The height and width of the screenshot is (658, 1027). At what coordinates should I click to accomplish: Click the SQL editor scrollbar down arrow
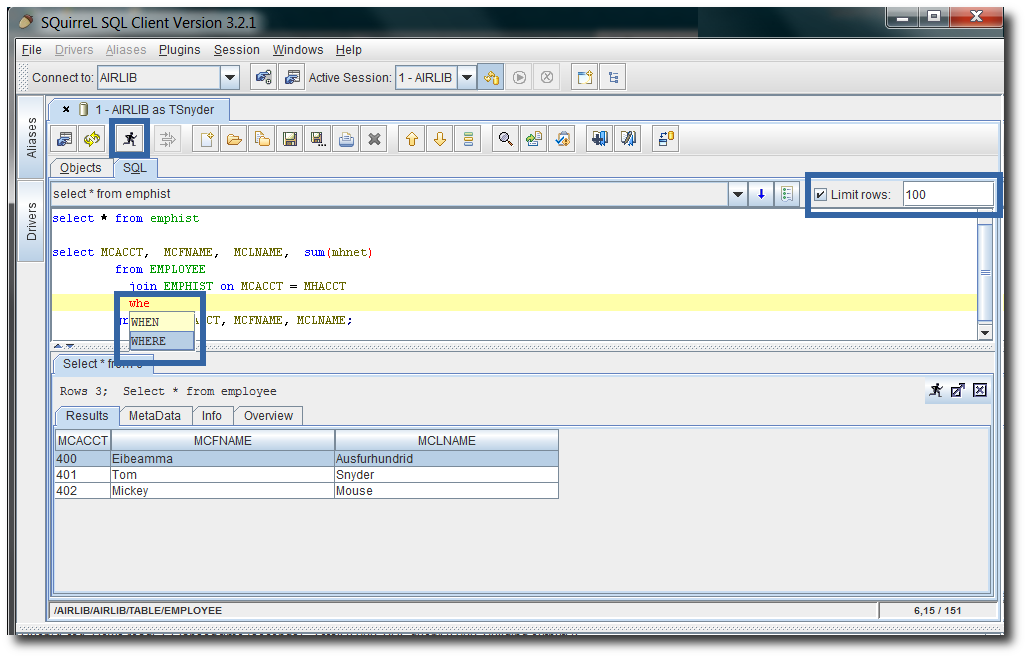point(985,332)
